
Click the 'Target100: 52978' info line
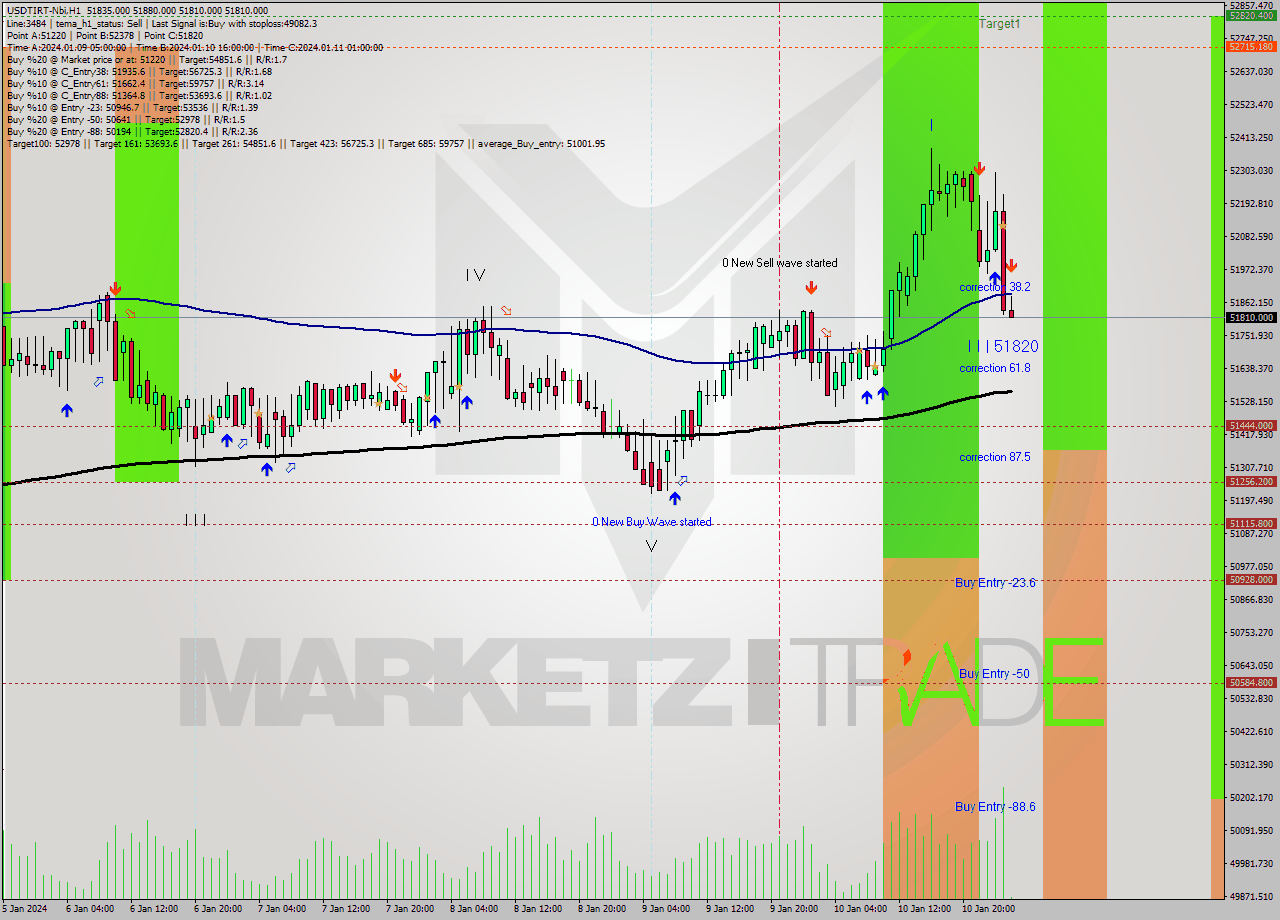click(305, 144)
